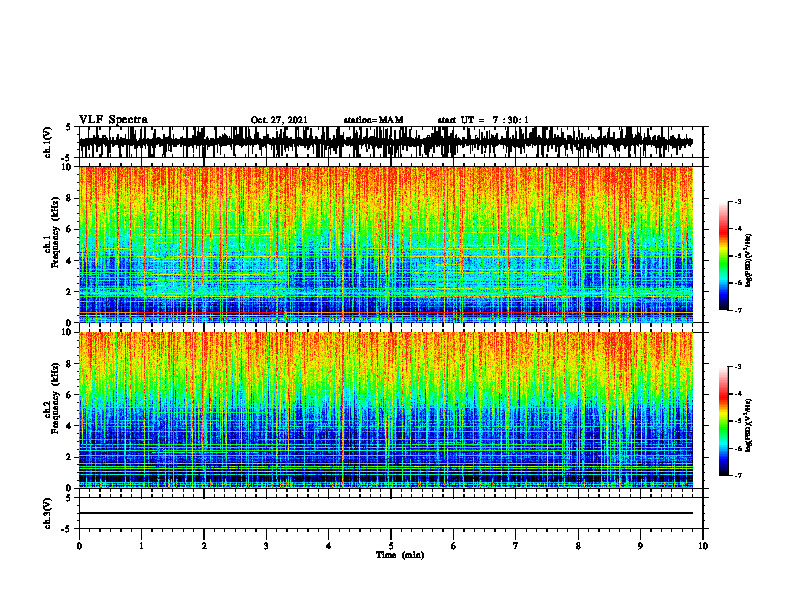Viewport: 792px width, 612px height.
Task: Click the "-3" label on ch.1 colorbar
Action: 738,201
